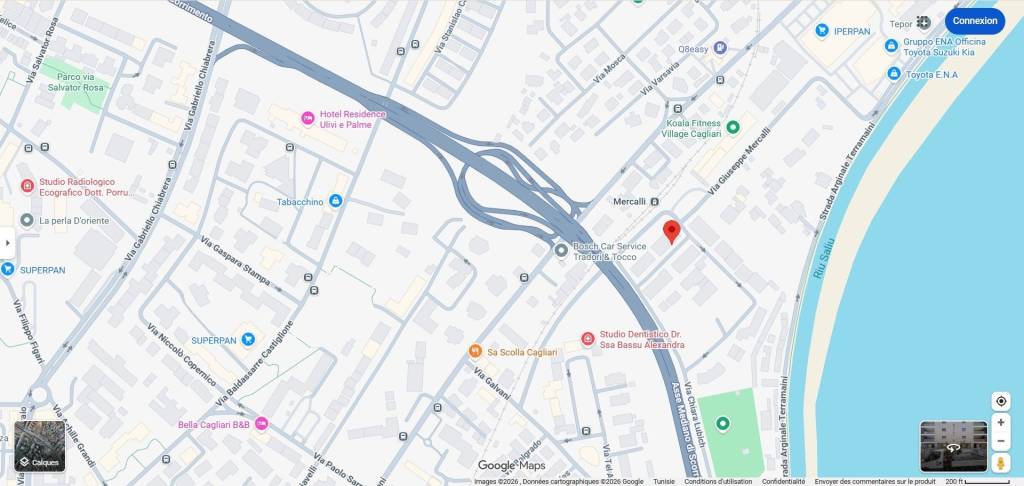Expand the collapsed side panel arrow
Image resolution: width=1024 pixels, height=486 pixels.
pyautogui.click(x=7, y=244)
